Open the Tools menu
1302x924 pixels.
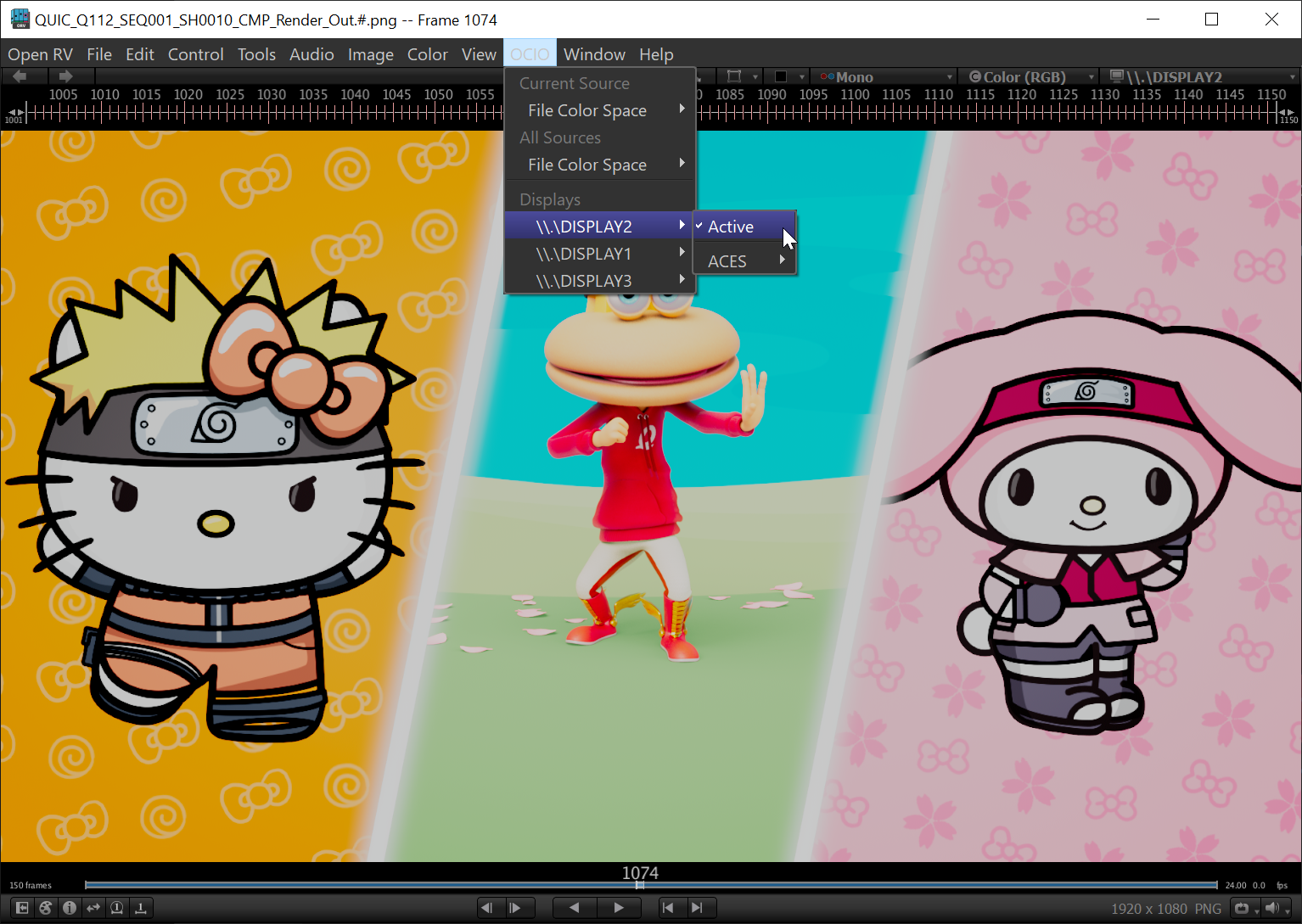[256, 54]
